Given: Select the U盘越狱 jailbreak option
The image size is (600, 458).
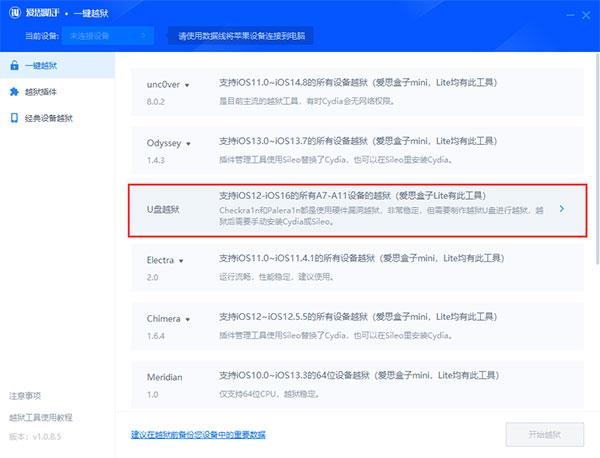Looking at the screenshot, I should (340, 209).
